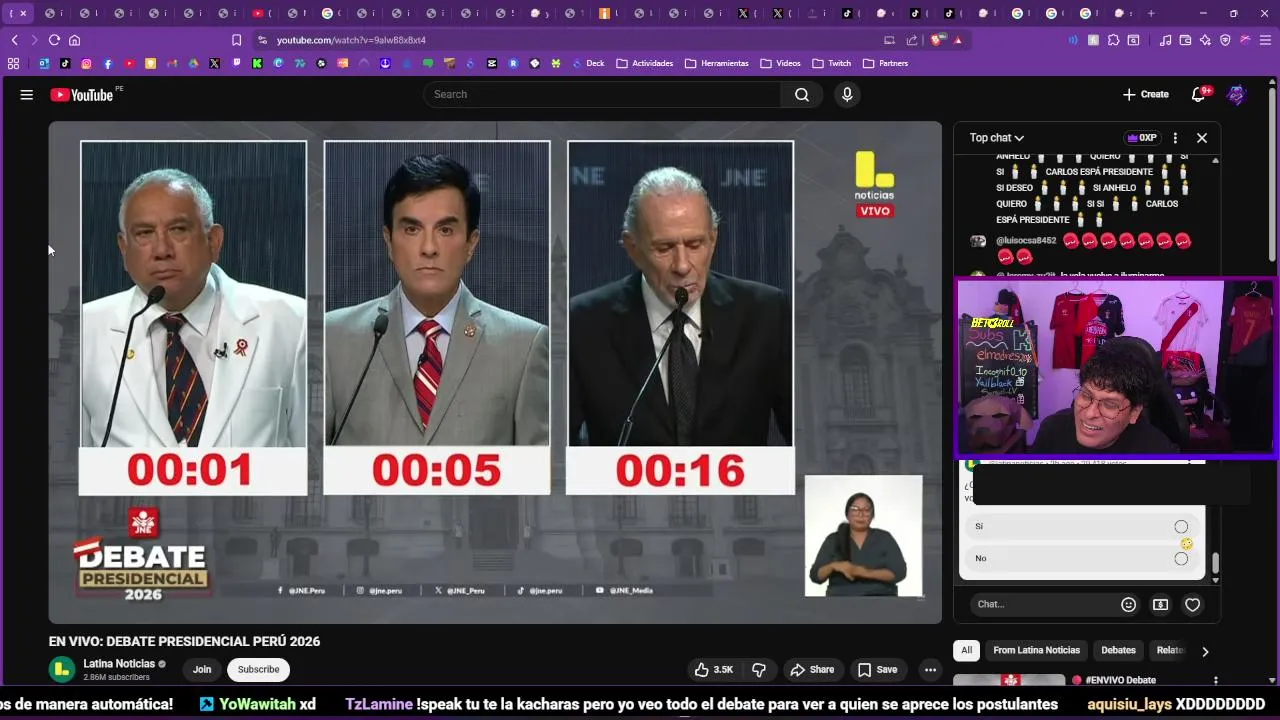Click the Create button
The width and height of the screenshot is (1280, 720).
[1146, 94]
